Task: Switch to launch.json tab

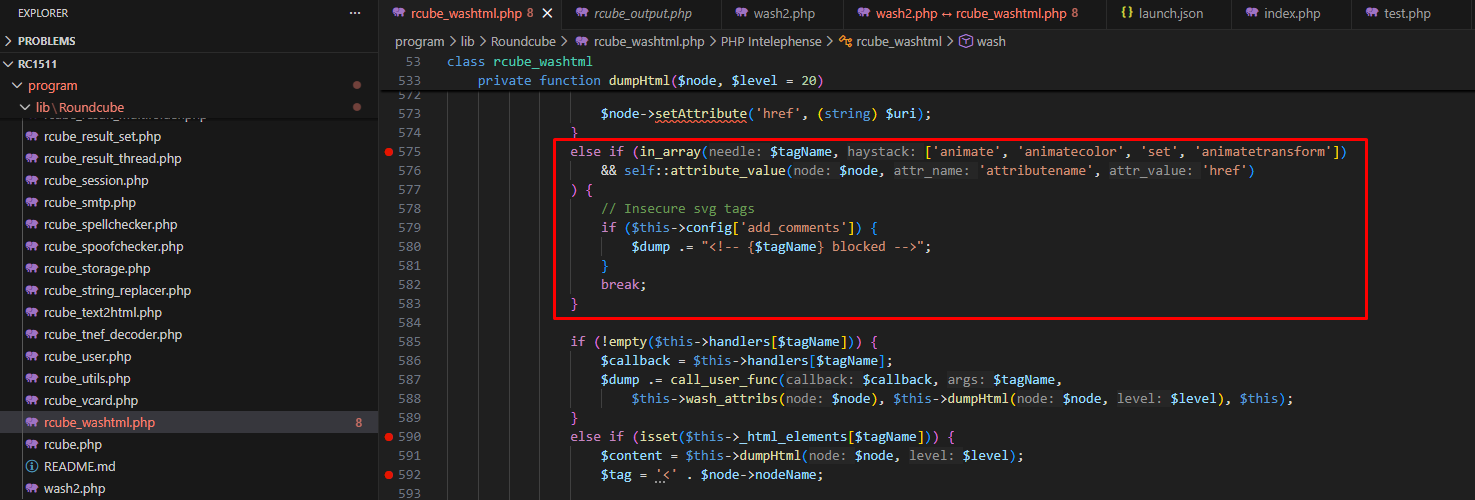Action: coord(1168,14)
